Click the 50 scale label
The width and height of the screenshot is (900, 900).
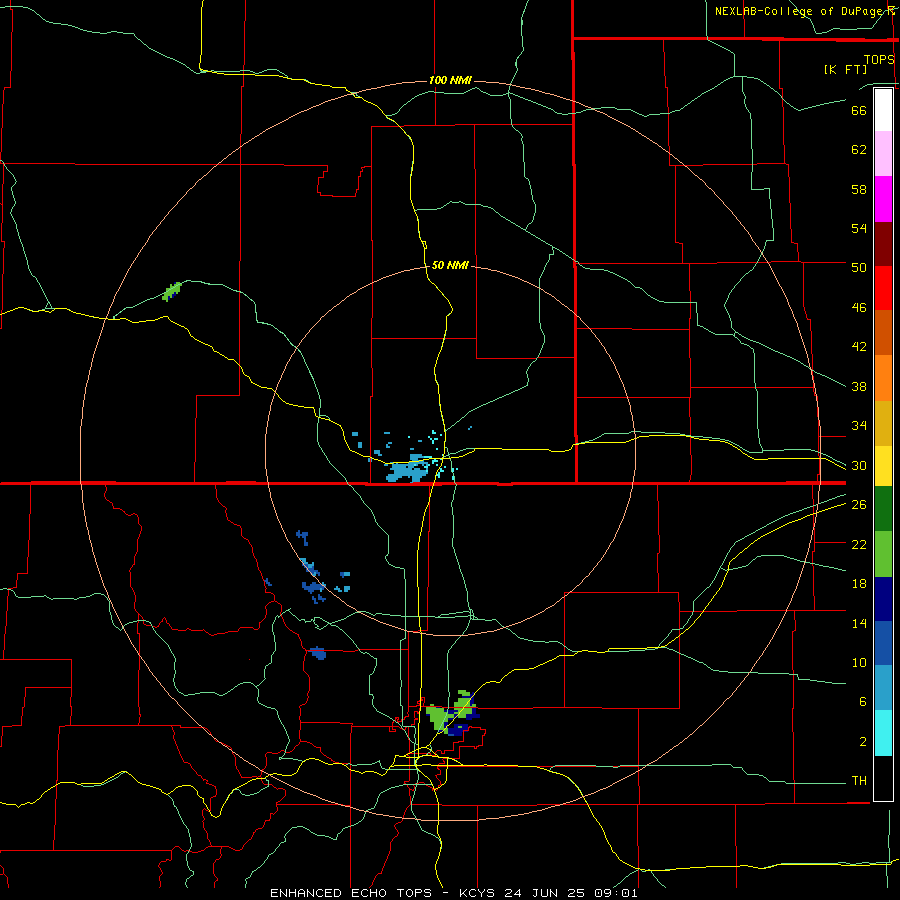point(859,267)
